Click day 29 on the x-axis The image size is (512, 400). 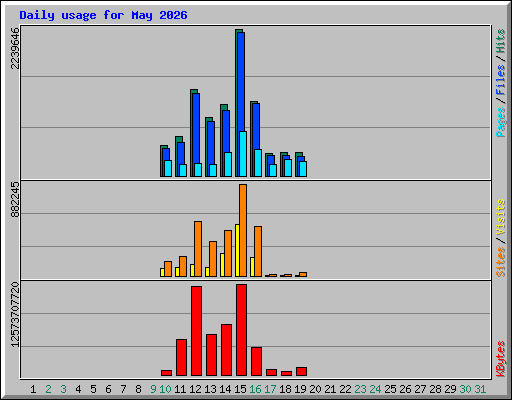coord(450,389)
